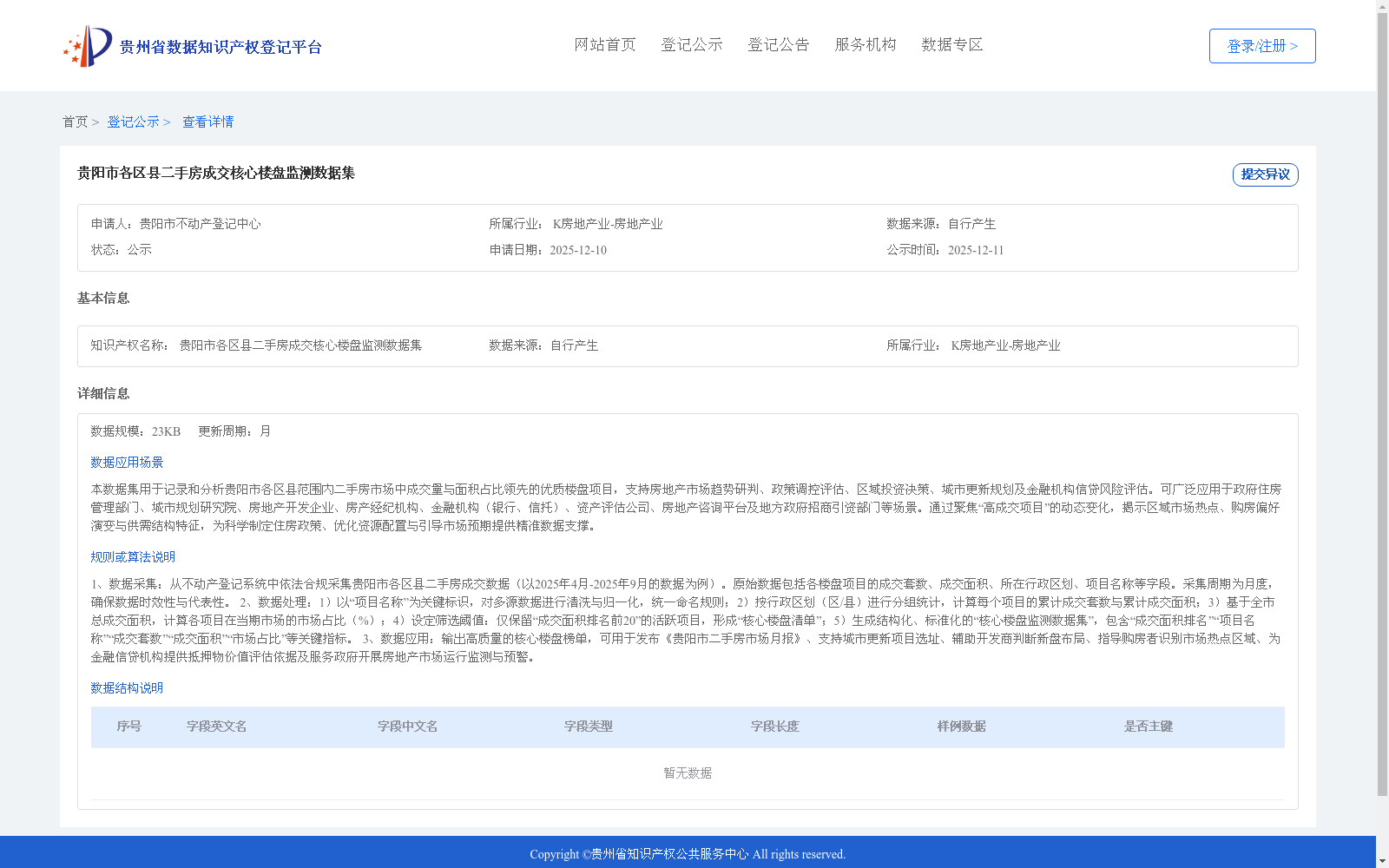The height and width of the screenshot is (868, 1389).
Task: Select the 规则或算法说明 section link
Action: click(x=132, y=556)
